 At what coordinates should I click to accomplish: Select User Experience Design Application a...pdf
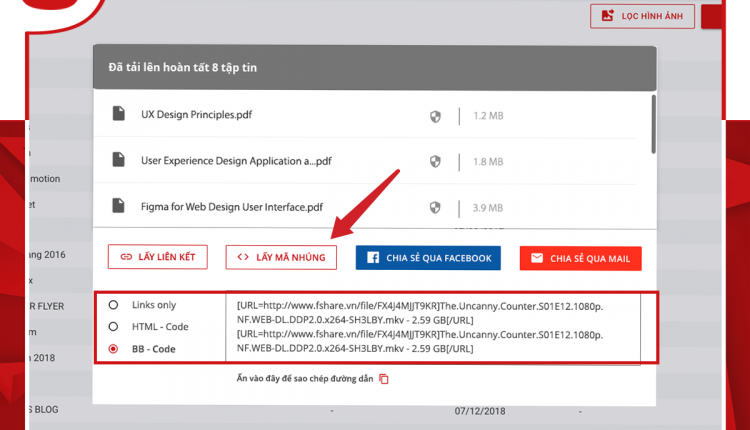tap(236, 161)
